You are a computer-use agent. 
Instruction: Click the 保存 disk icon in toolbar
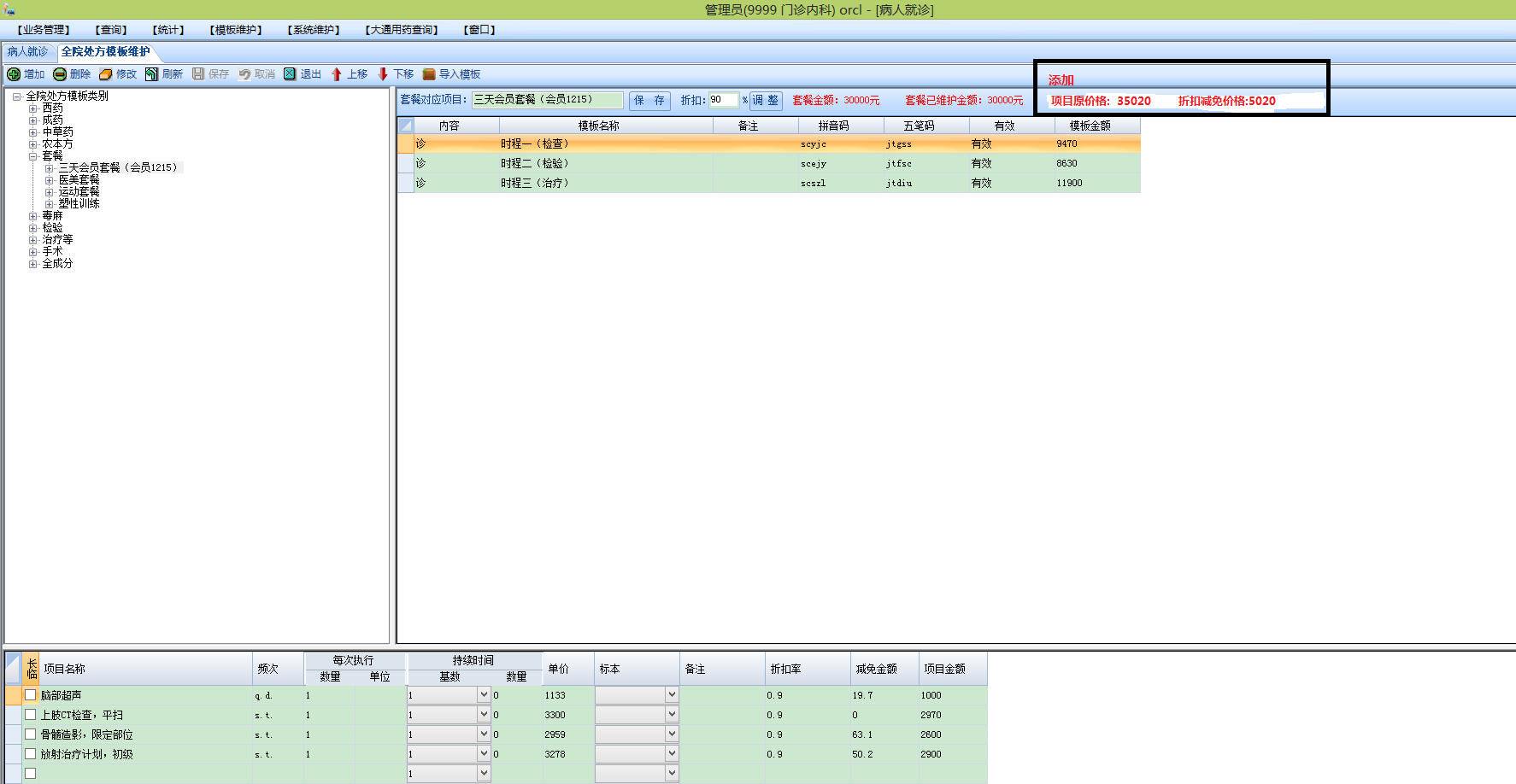click(198, 74)
